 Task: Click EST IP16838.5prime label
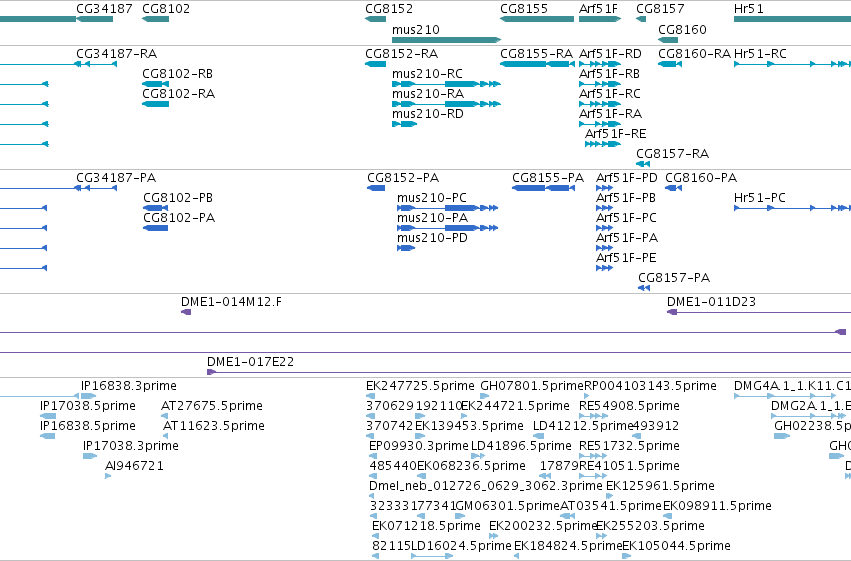pyautogui.click(x=88, y=426)
